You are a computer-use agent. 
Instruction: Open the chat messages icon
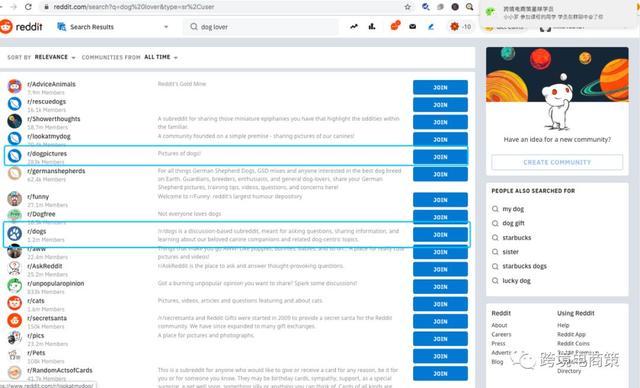pos(395,26)
